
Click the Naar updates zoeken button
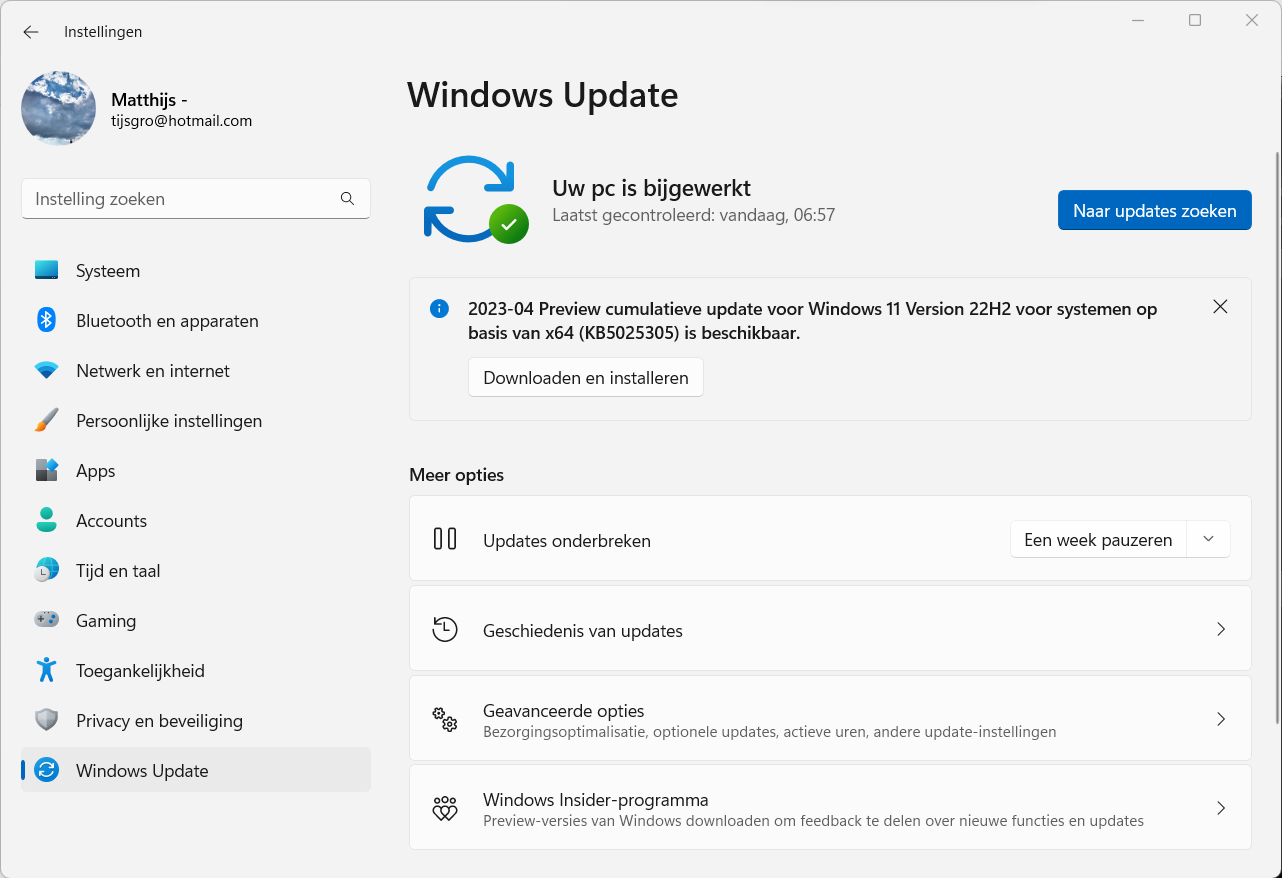(x=1154, y=210)
